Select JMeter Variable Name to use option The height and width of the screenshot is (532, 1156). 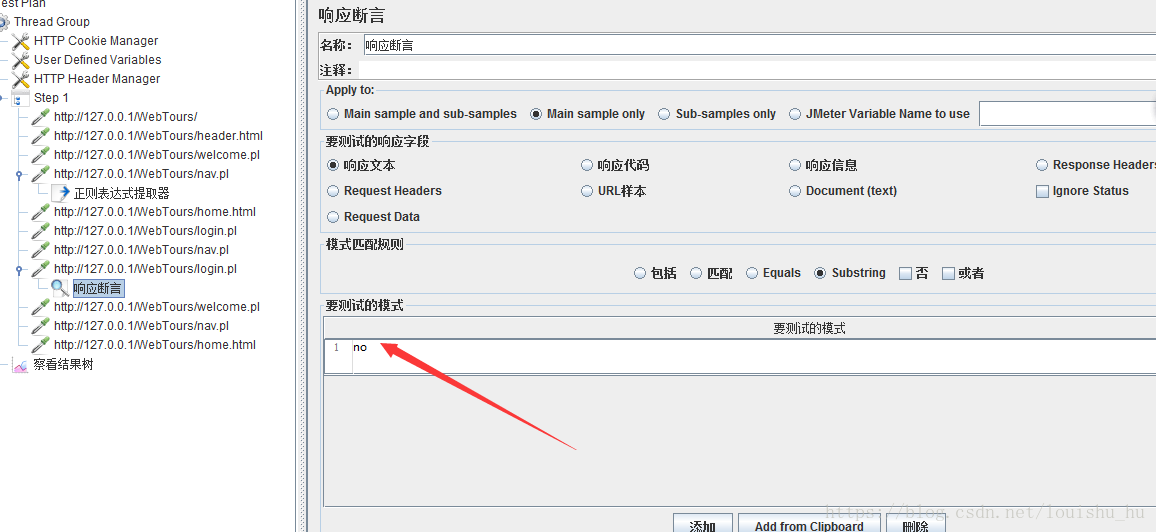tap(795, 114)
